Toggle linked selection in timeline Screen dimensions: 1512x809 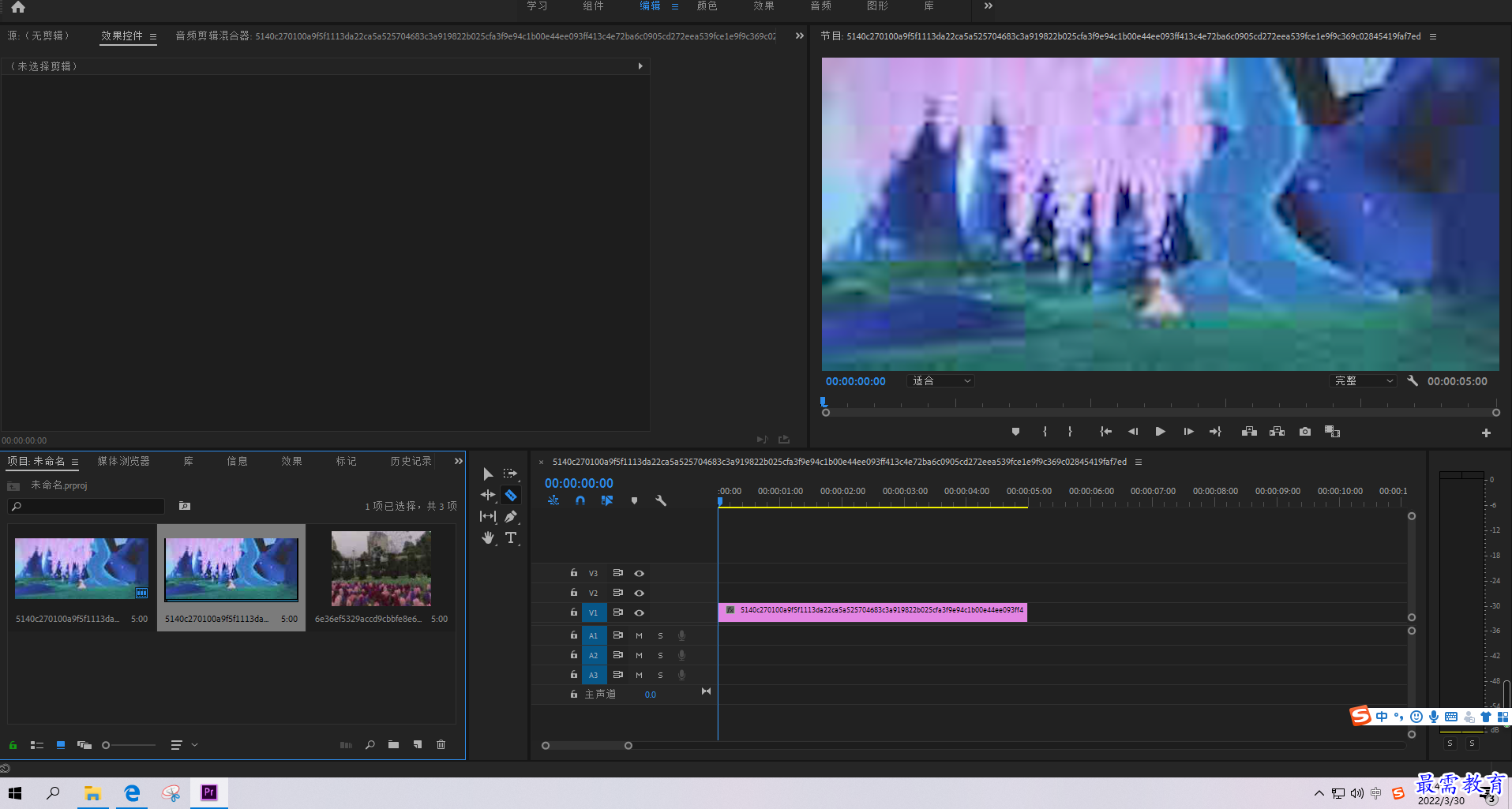tap(606, 500)
